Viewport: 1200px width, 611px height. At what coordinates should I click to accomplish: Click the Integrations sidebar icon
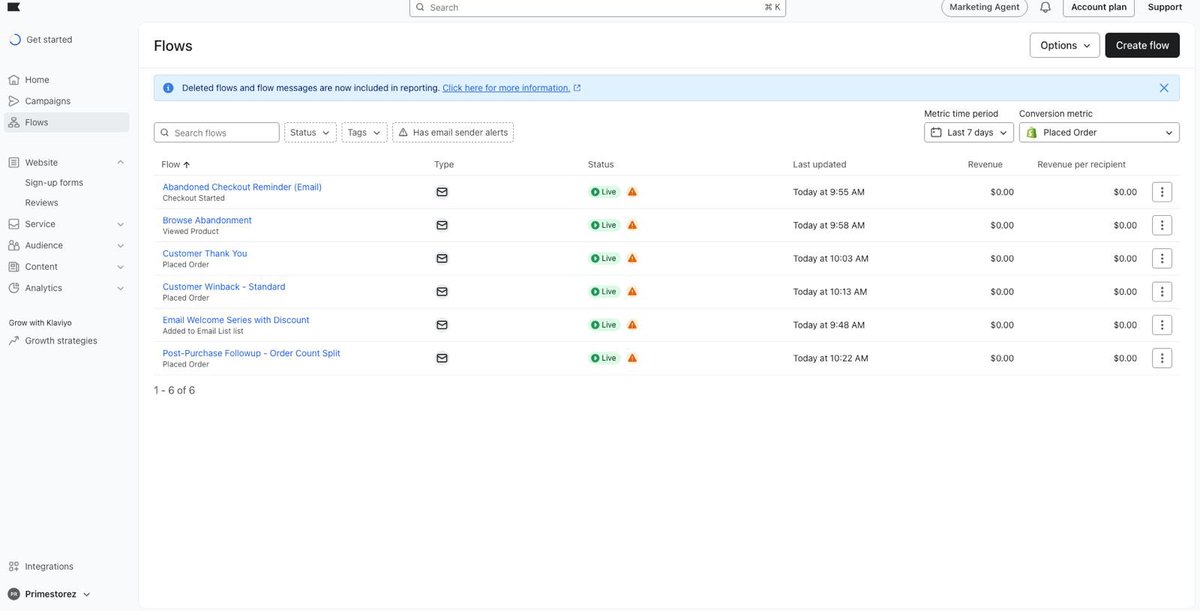click(14, 566)
